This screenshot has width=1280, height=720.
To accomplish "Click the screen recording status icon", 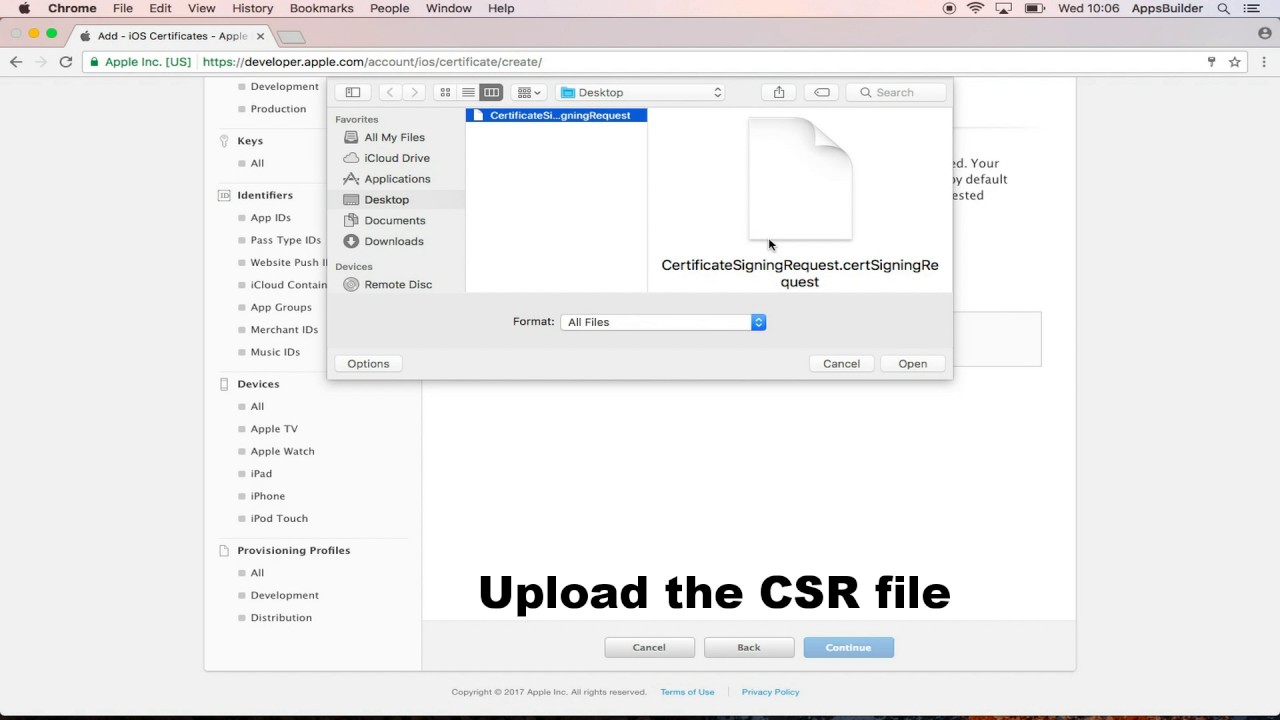I will click(949, 8).
